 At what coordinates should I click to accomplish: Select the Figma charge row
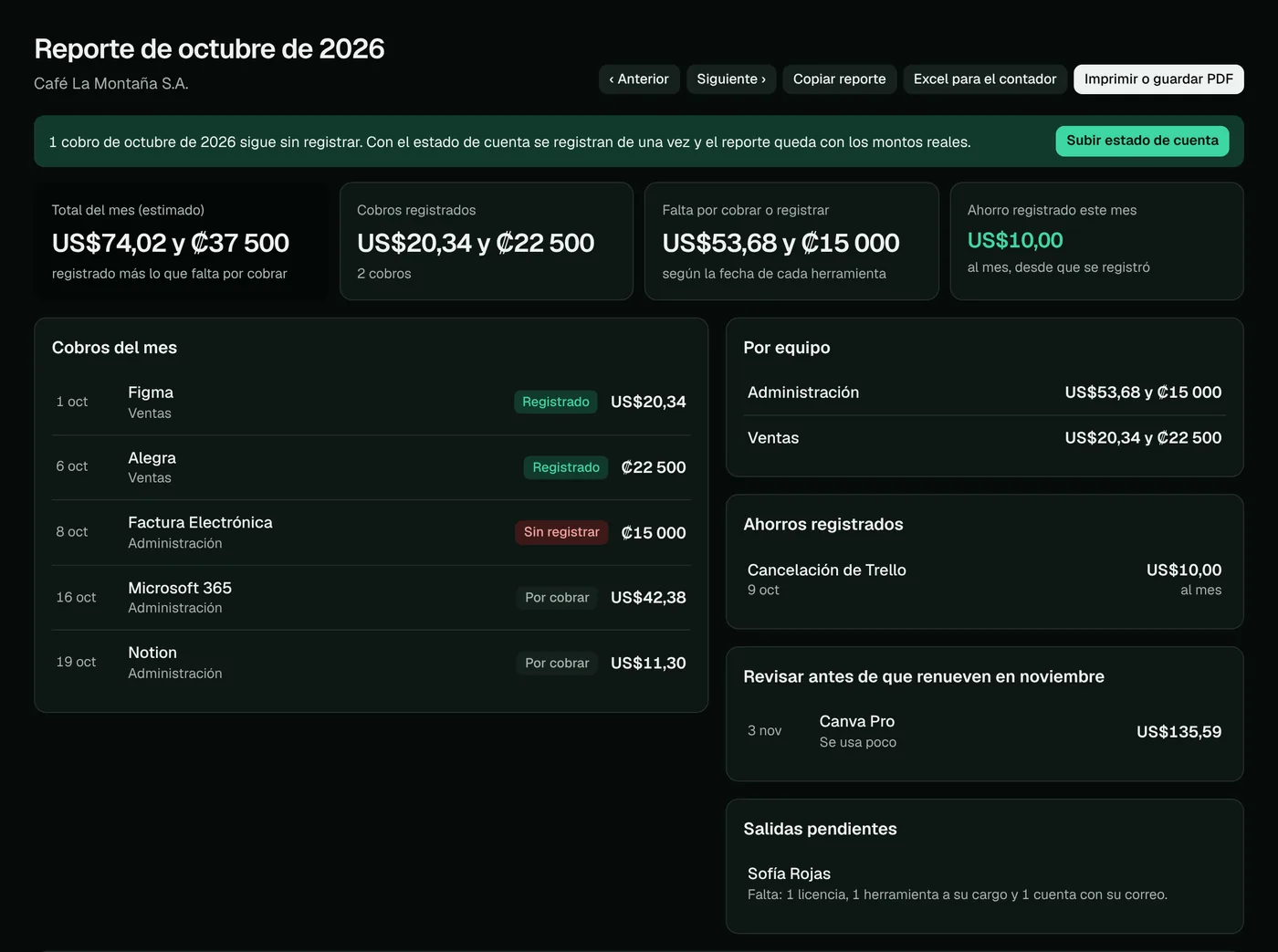371,403
